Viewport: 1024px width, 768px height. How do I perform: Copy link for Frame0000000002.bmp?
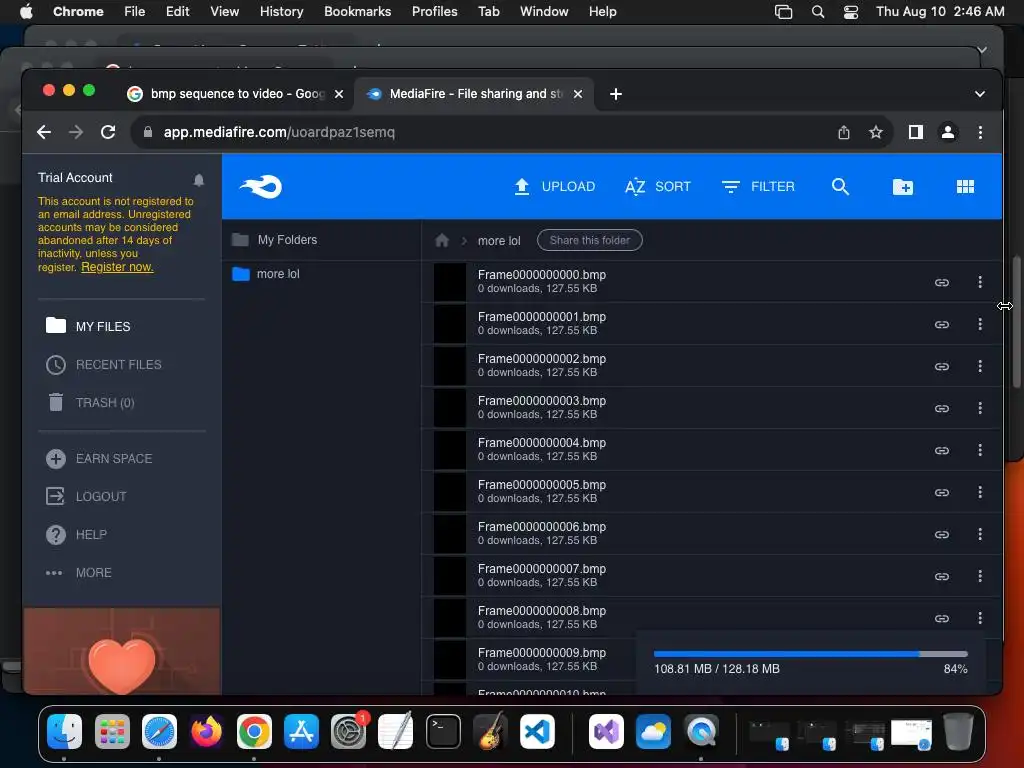point(941,366)
